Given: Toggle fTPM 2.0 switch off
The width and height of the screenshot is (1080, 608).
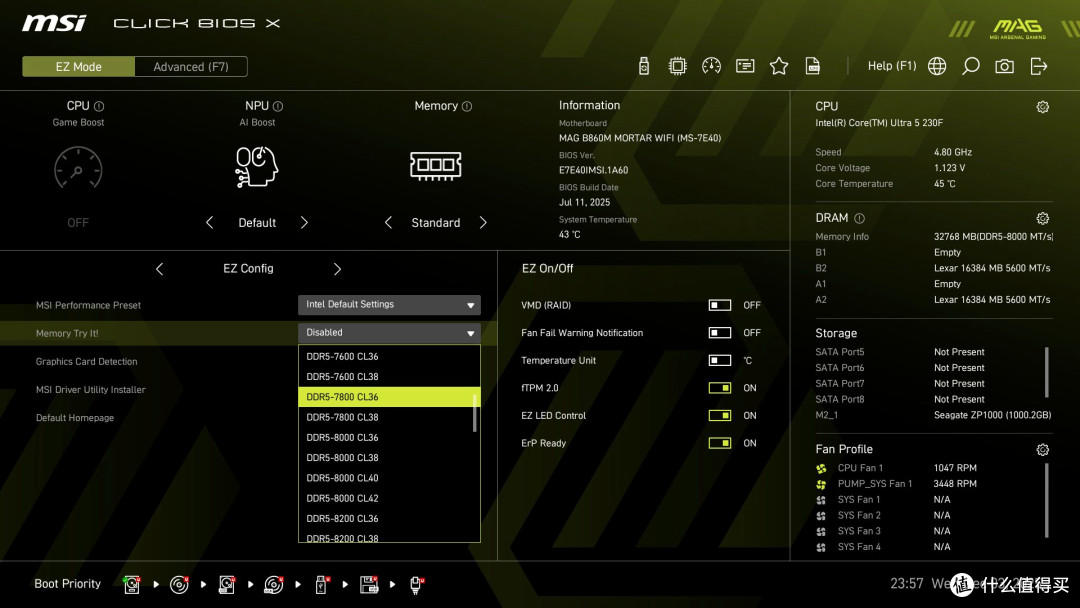Looking at the screenshot, I should click(720, 388).
